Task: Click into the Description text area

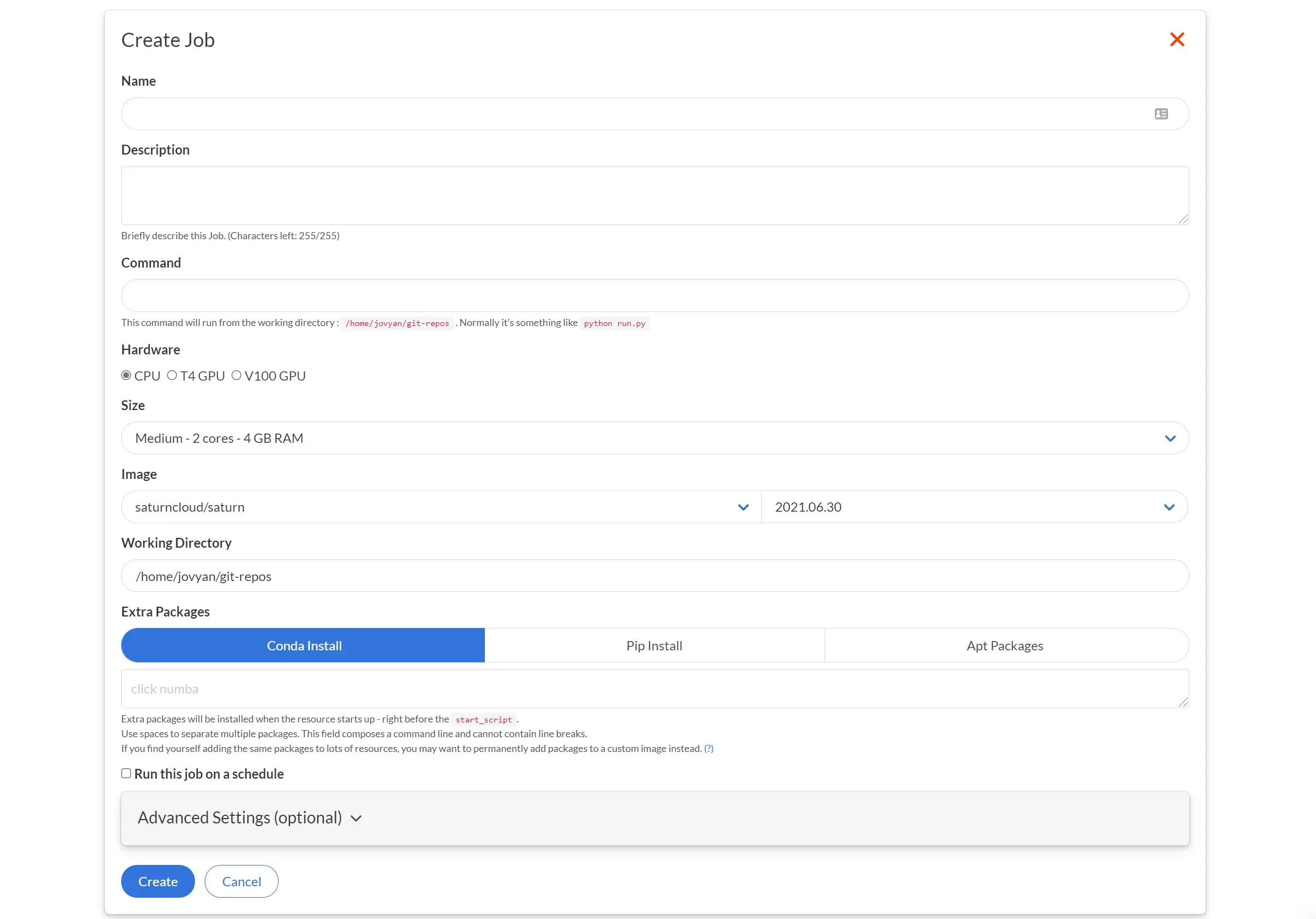Action: coord(655,195)
